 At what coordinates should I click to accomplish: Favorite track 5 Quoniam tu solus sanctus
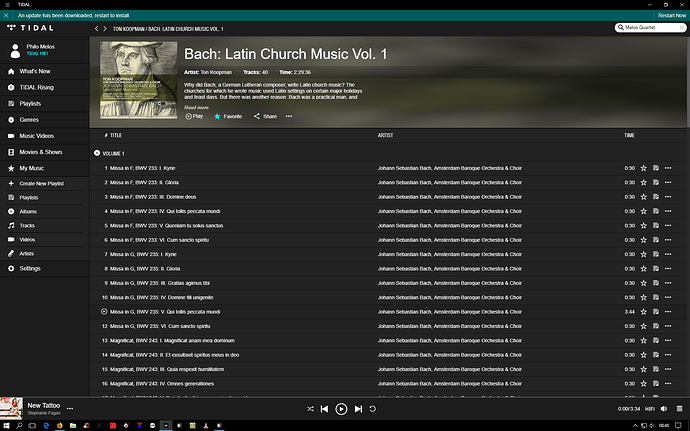[x=643, y=226]
